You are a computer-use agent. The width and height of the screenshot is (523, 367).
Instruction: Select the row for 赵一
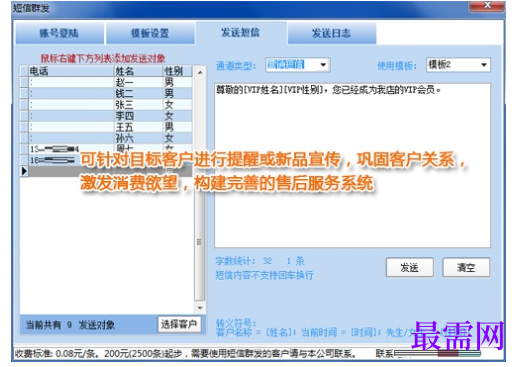click(x=106, y=82)
